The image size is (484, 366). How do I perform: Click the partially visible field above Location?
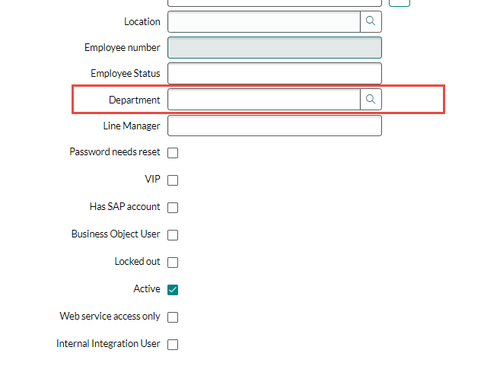[x=274, y=3]
